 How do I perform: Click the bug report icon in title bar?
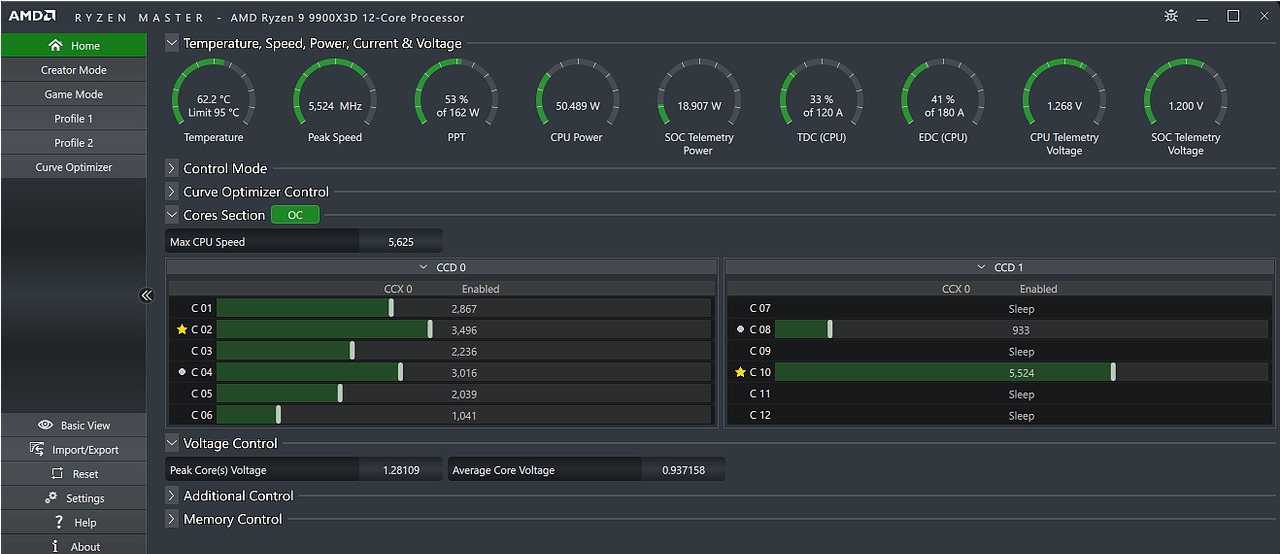(x=1171, y=16)
